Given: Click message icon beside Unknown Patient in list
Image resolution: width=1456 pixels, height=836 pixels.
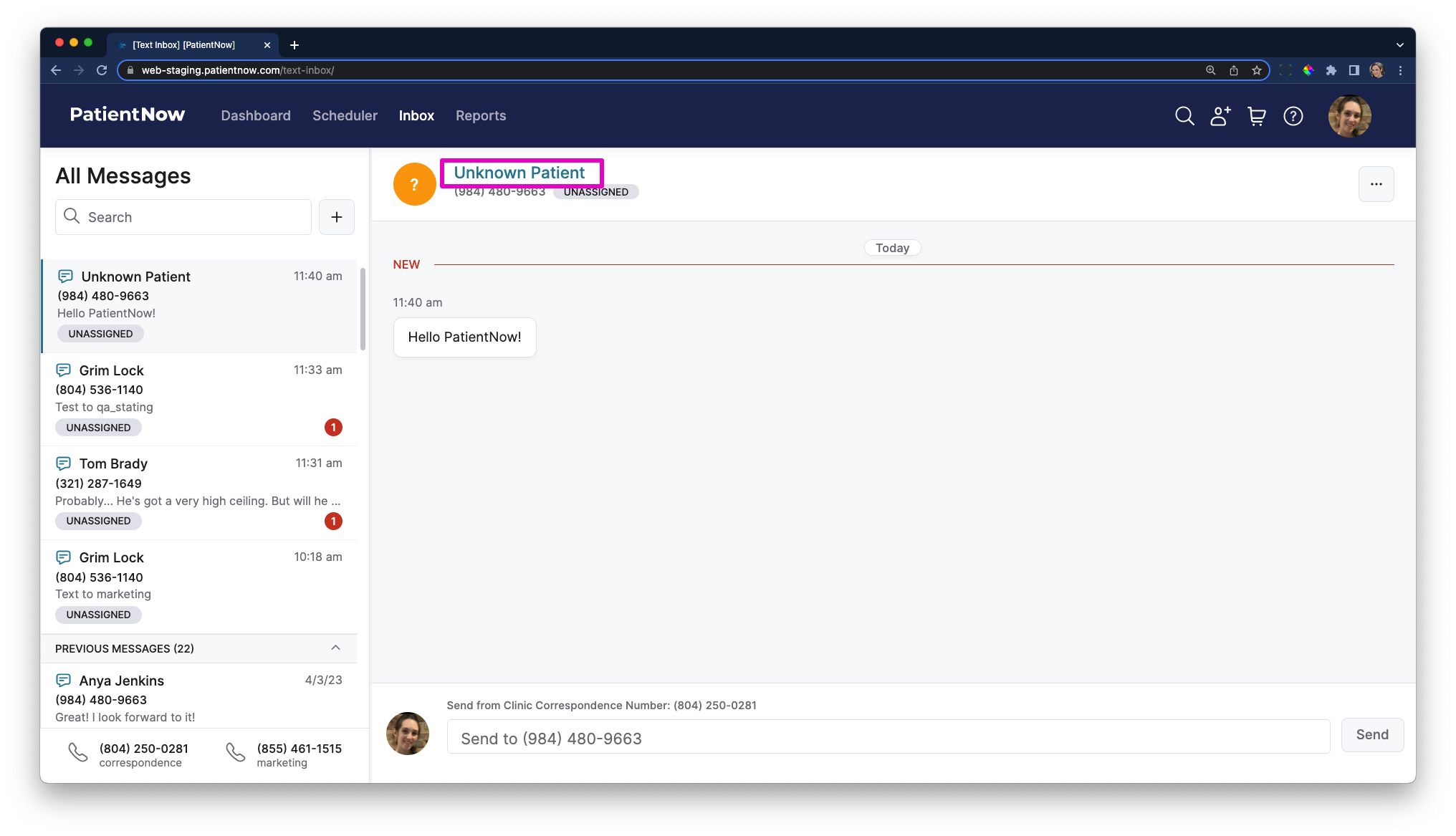Looking at the screenshot, I should (x=65, y=277).
